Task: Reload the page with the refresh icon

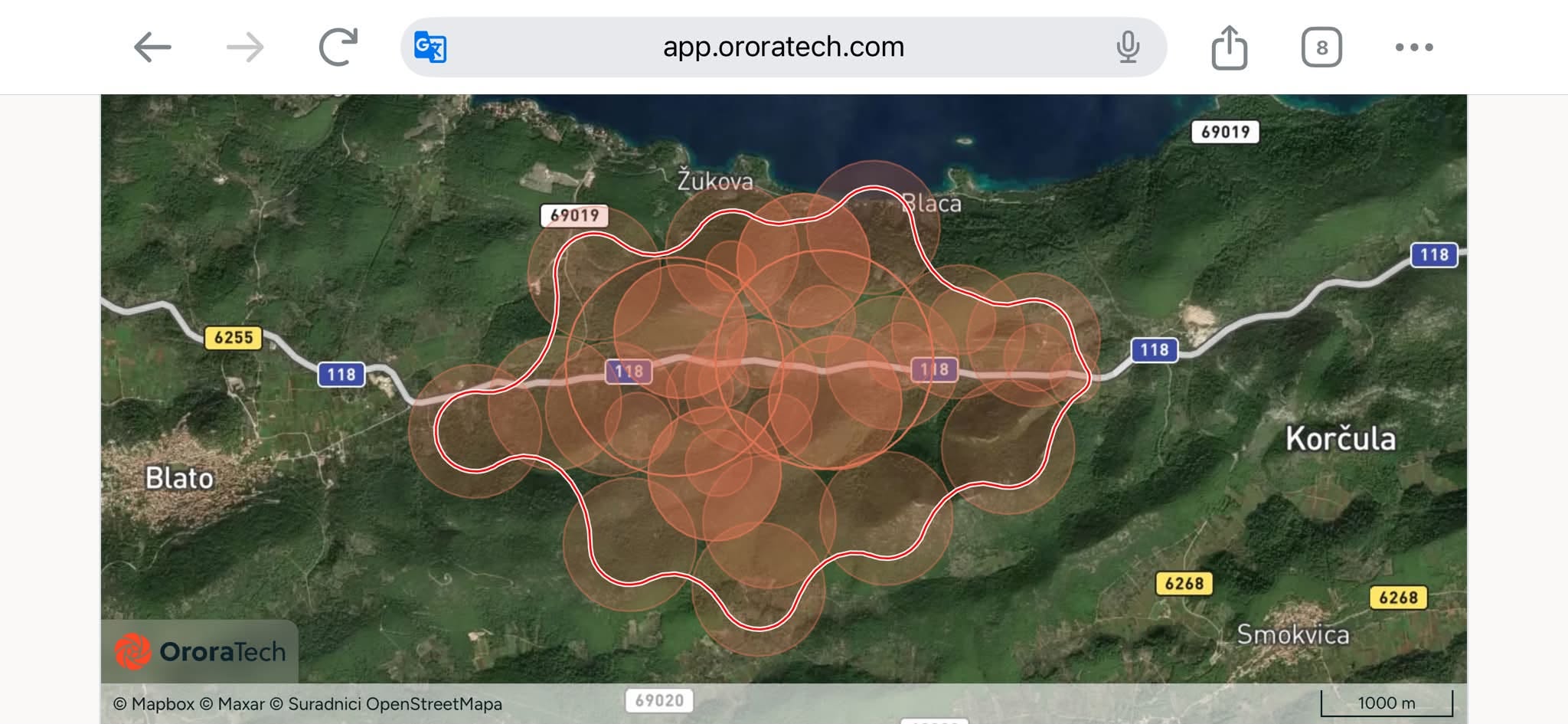Action: tap(338, 47)
